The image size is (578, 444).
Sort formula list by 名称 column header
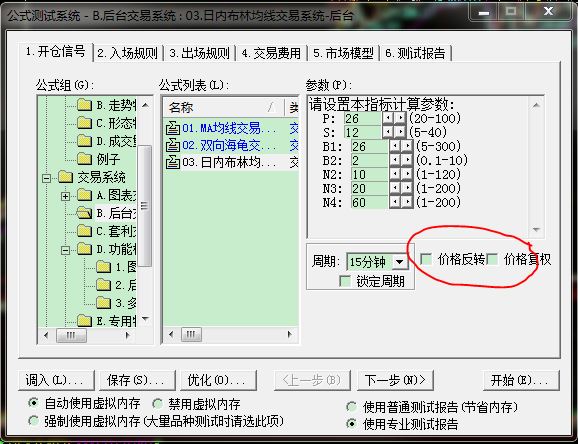point(223,107)
